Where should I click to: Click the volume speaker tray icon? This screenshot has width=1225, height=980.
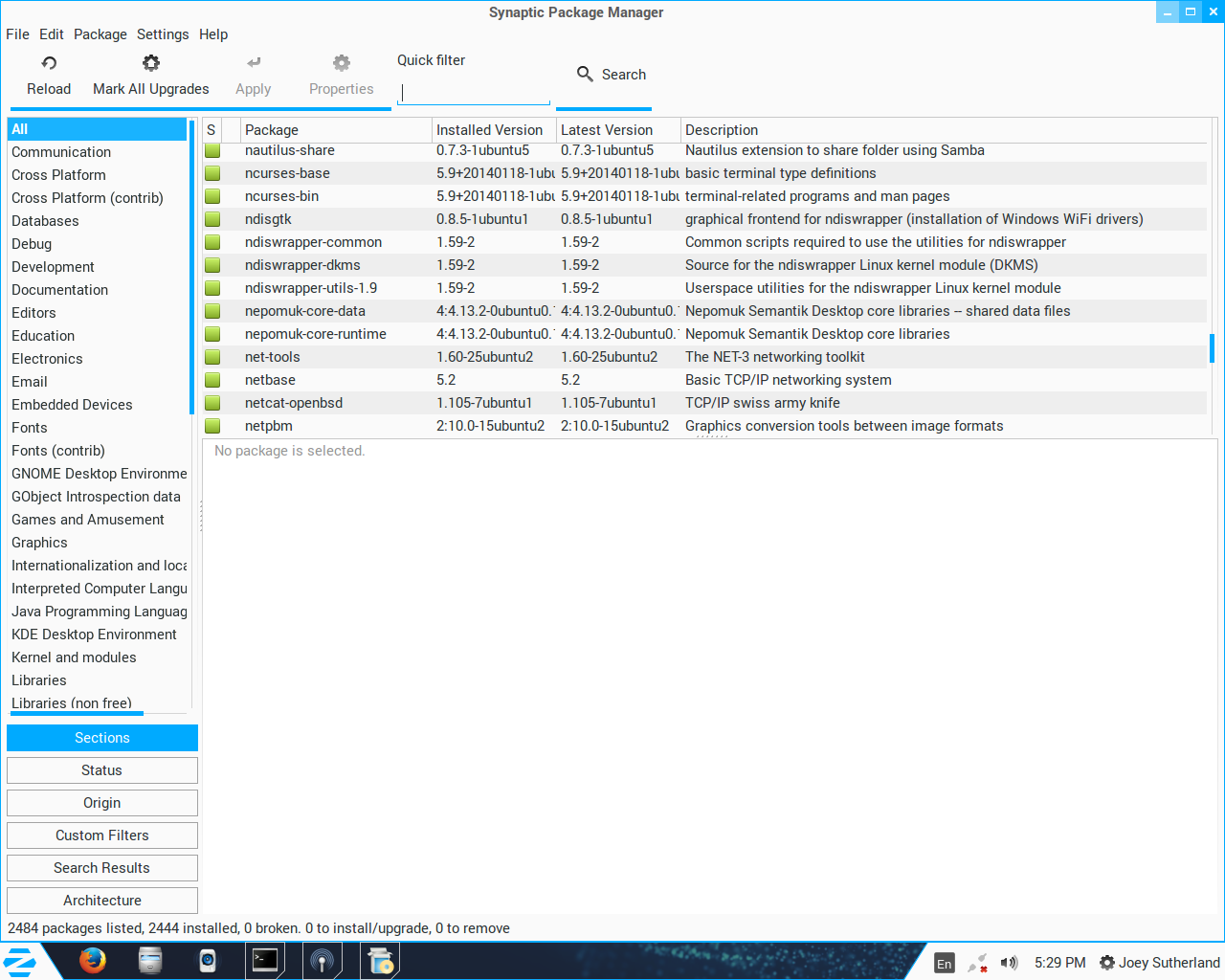click(x=1009, y=963)
